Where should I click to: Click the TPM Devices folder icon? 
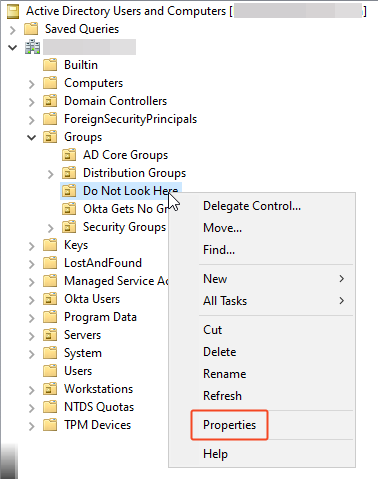point(50,425)
